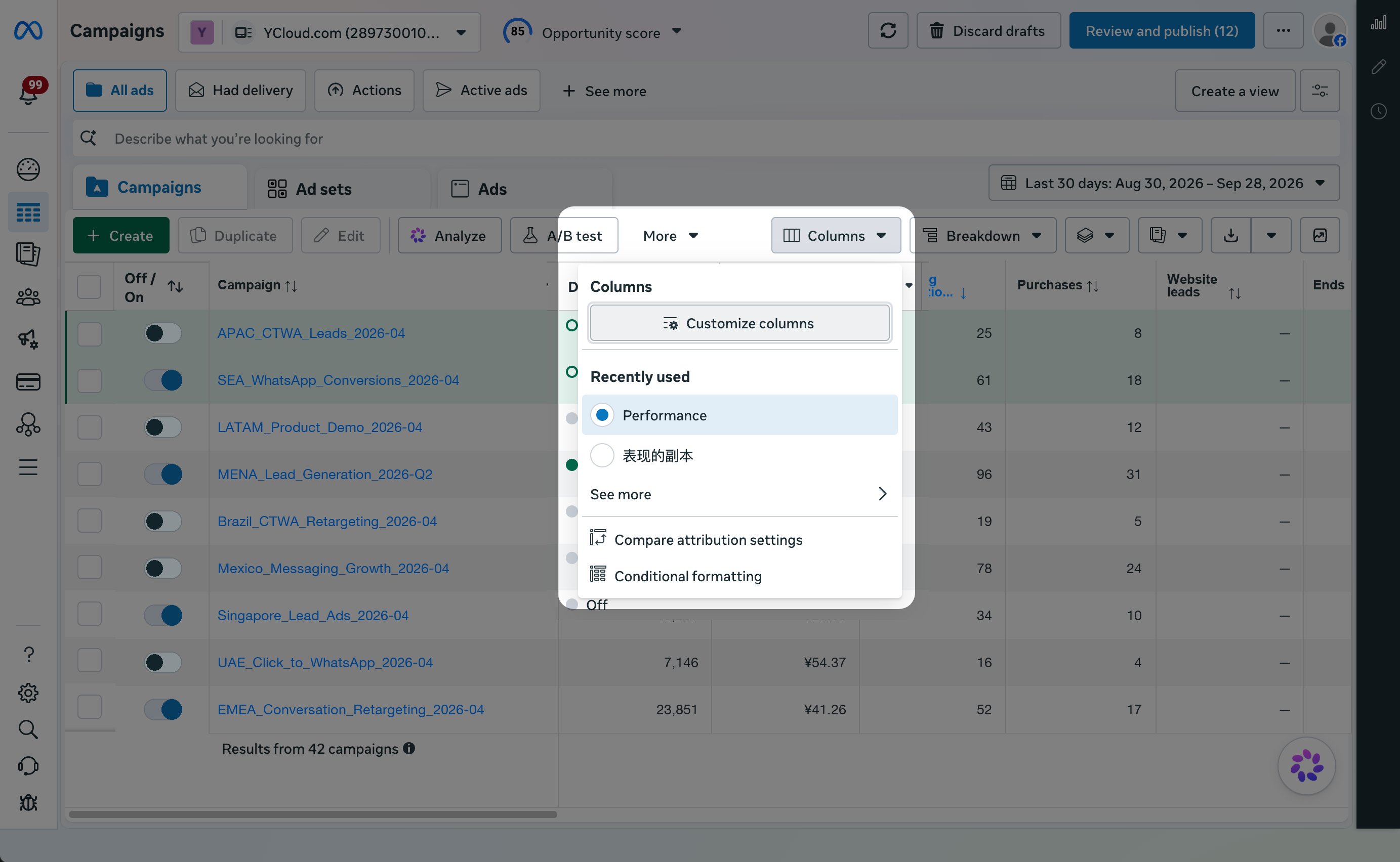Image resolution: width=1400 pixels, height=862 pixels.
Task: Open the reports dropdown in toolbar
Action: point(1170,235)
